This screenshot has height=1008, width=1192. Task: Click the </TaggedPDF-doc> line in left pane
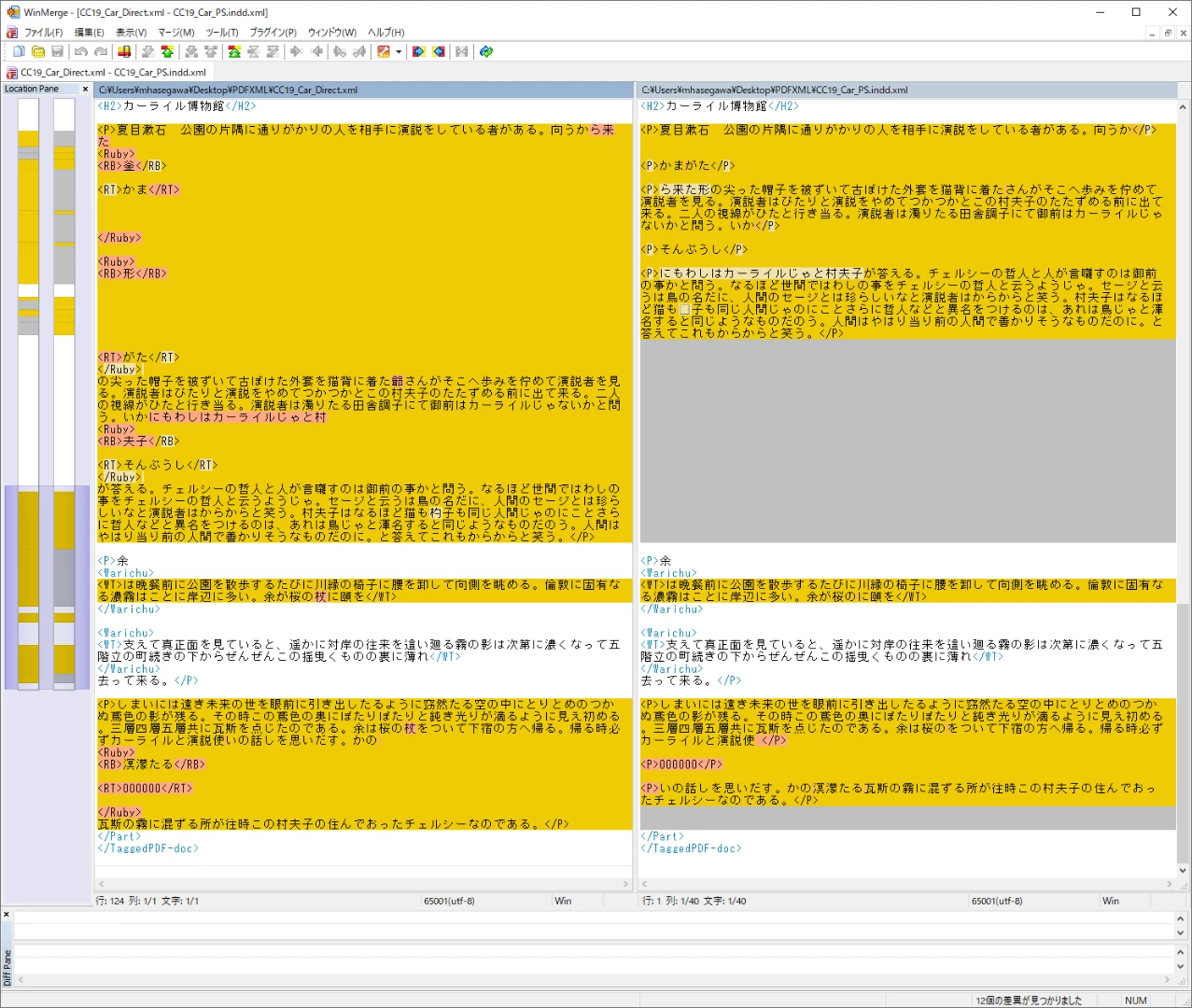point(147,848)
